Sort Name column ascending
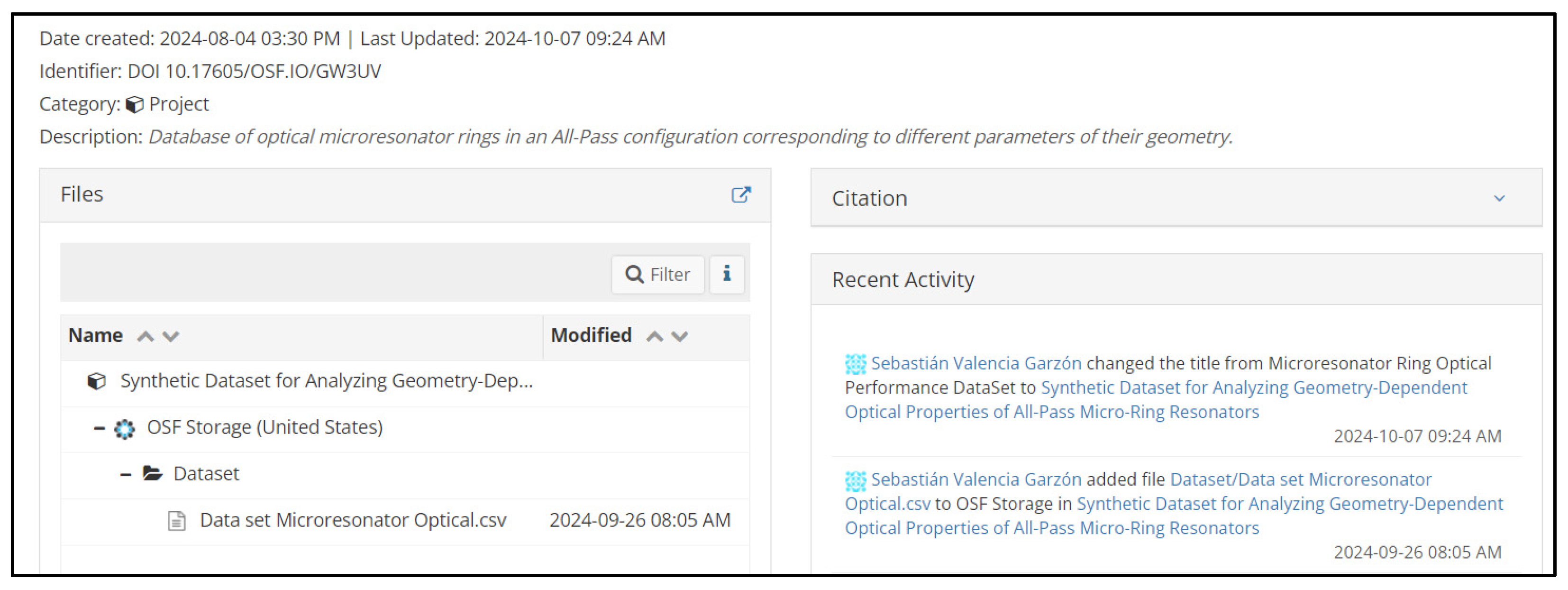Screen dimensions: 1568x590 coord(146,337)
